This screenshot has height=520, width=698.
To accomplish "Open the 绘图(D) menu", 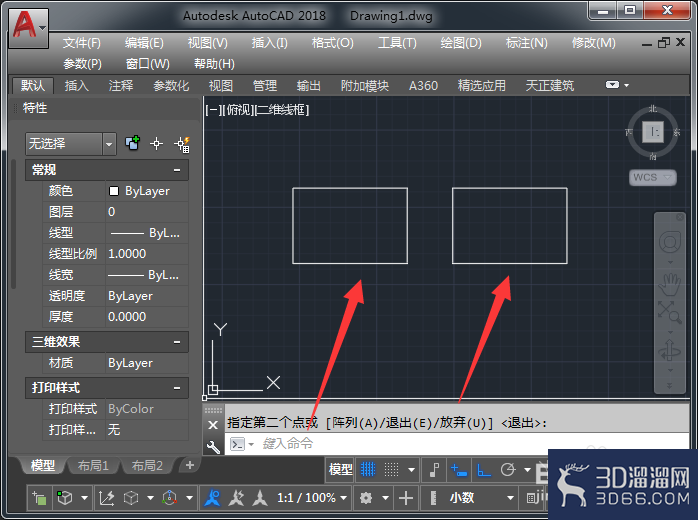I will (x=461, y=43).
